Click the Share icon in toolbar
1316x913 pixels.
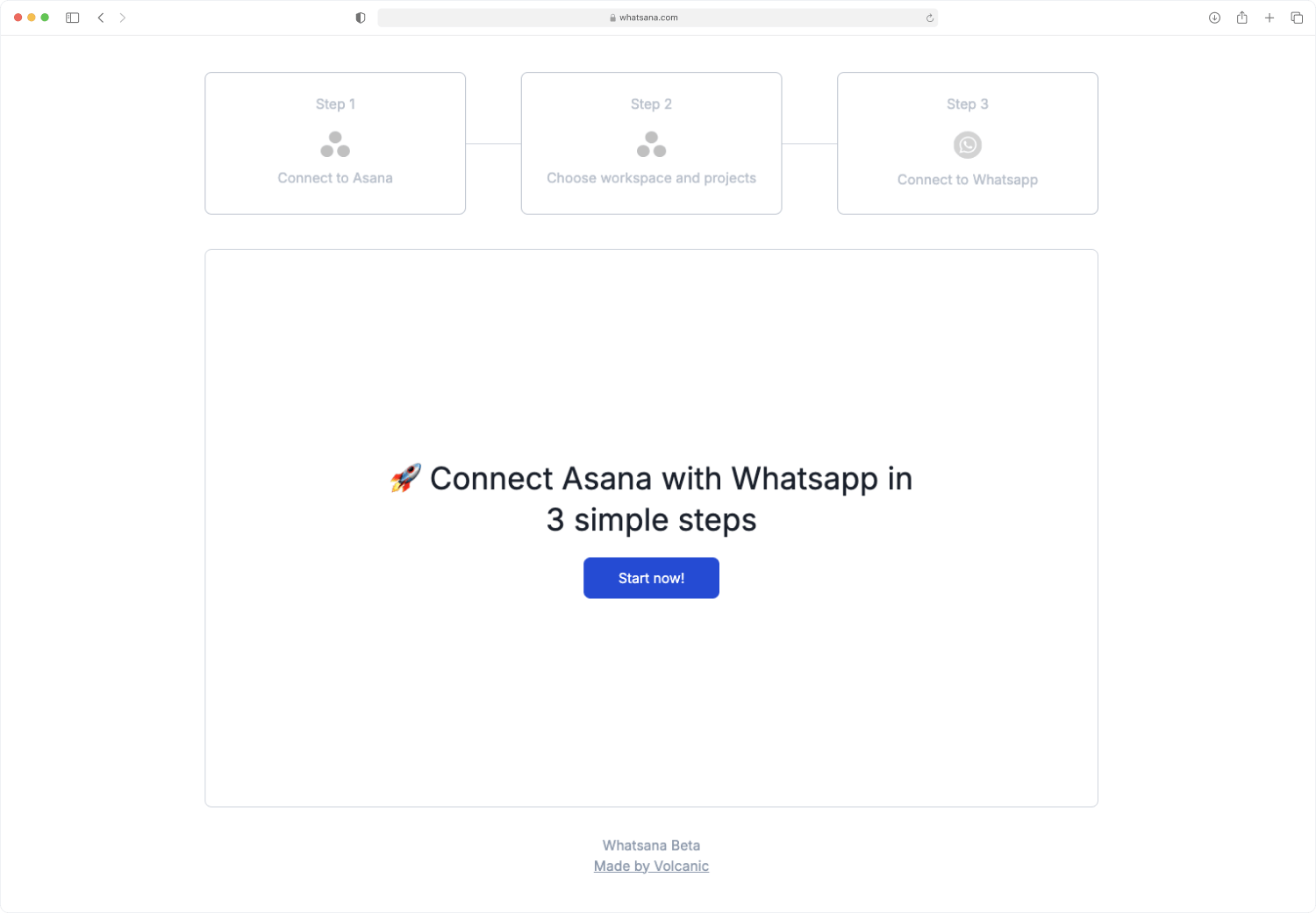pyautogui.click(x=1242, y=18)
